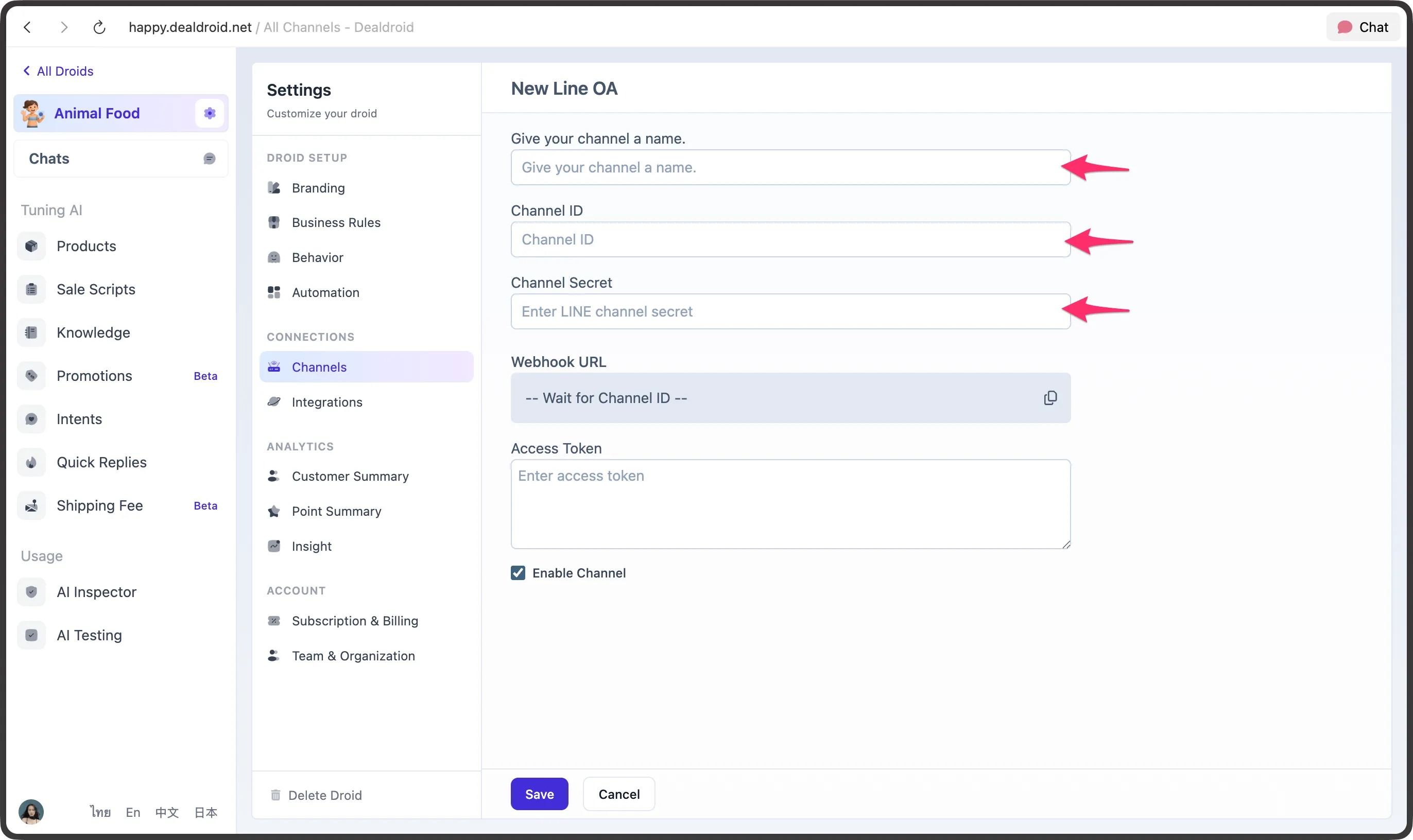Select the Point Summary star icon
The image size is (1413, 840).
click(x=274, y=511)
